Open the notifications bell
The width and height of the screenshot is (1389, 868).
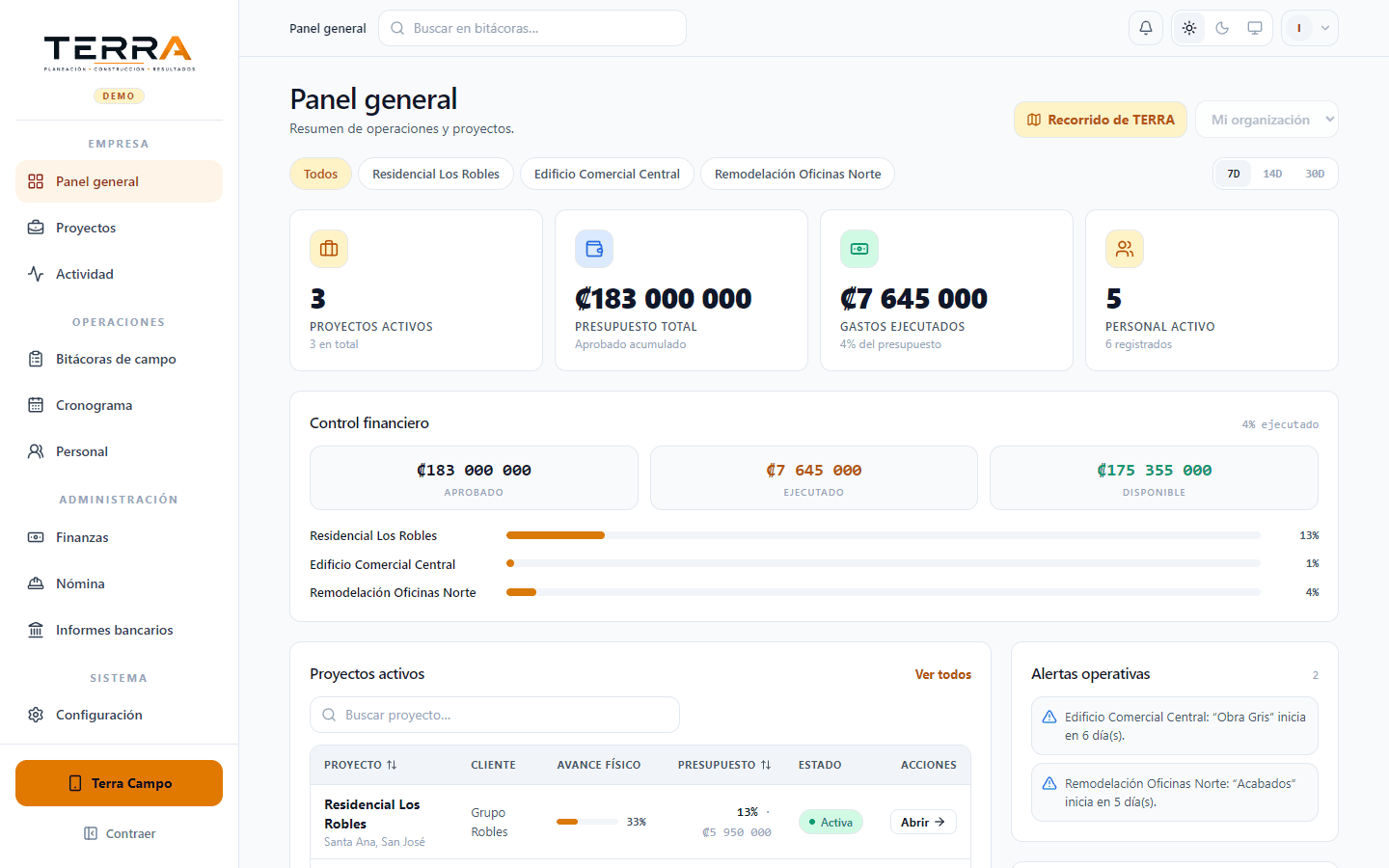[1146, 28]
